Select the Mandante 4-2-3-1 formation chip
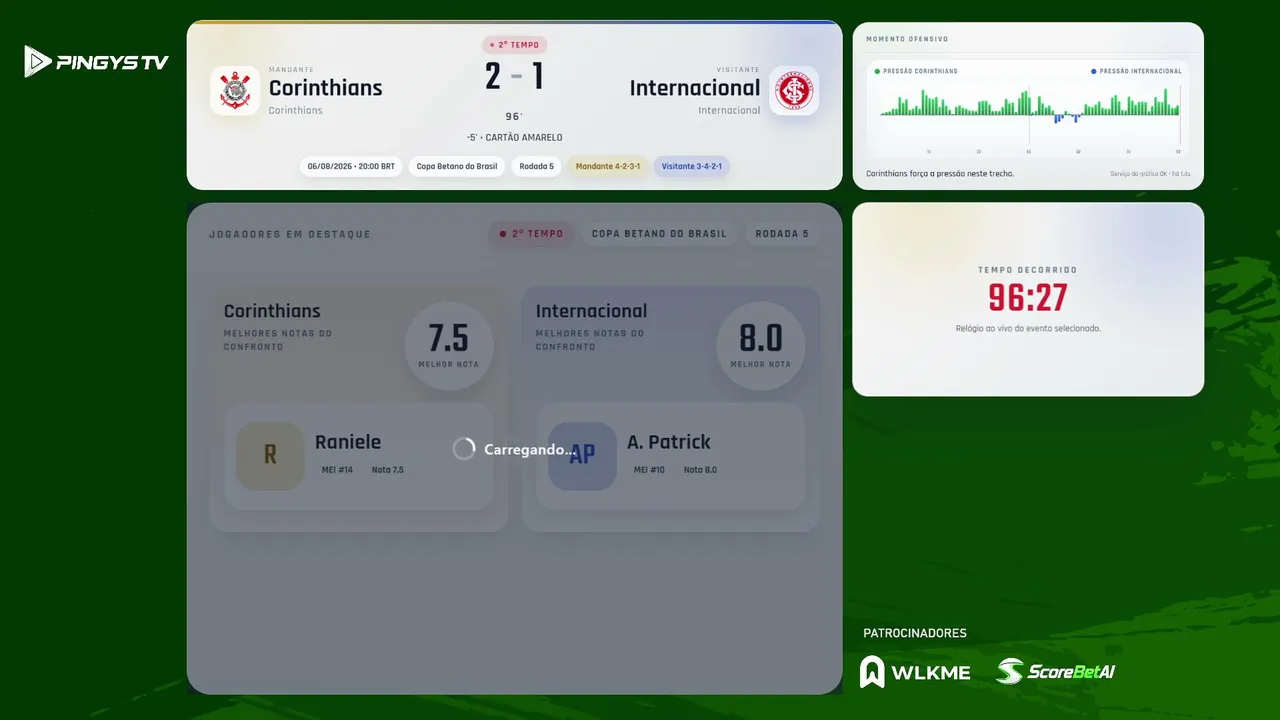Screen dimensions: 1280x720 click(x=608, y=166)
